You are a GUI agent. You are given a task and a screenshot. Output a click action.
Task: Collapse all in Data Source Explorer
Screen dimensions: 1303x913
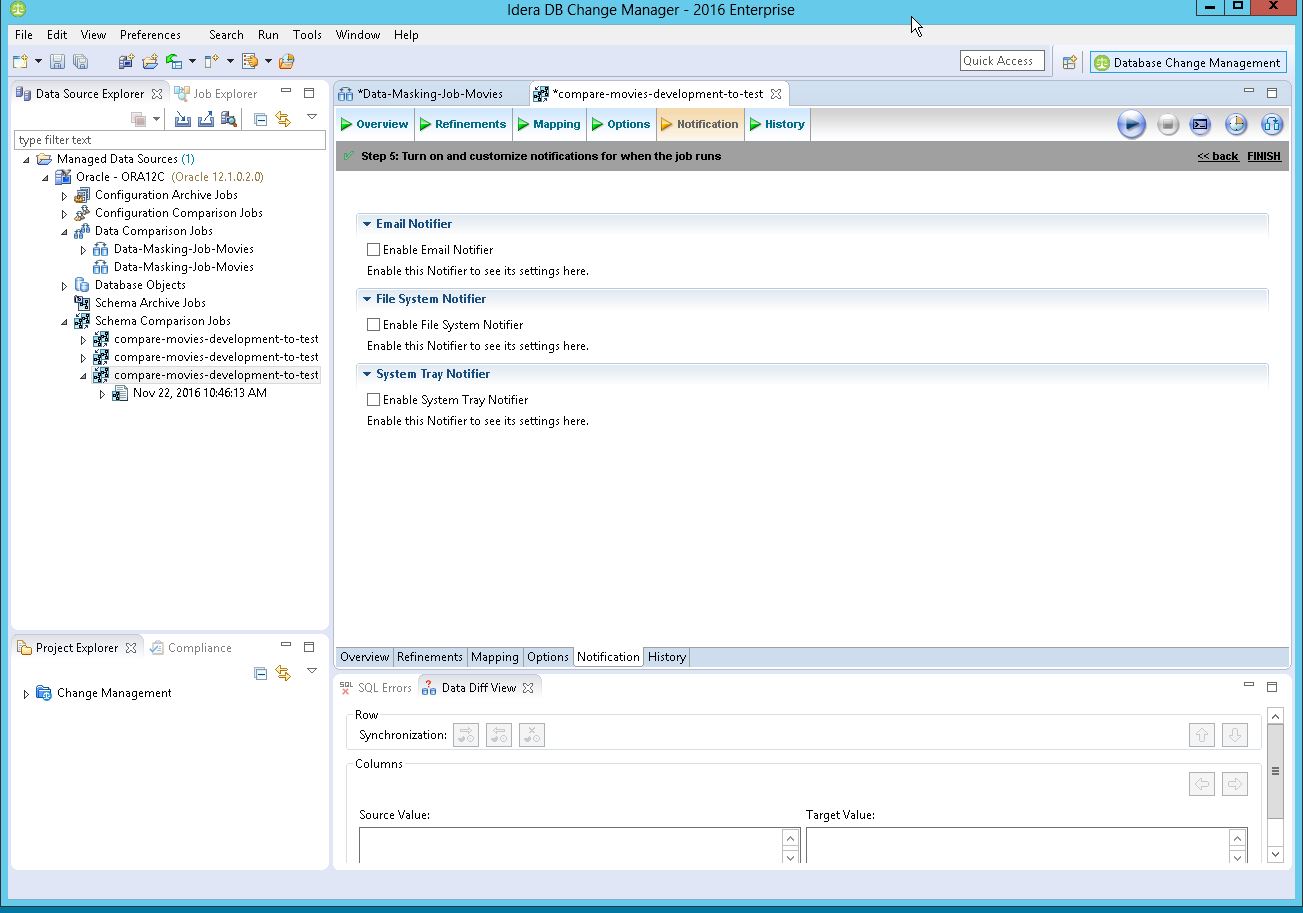point(260,119)
